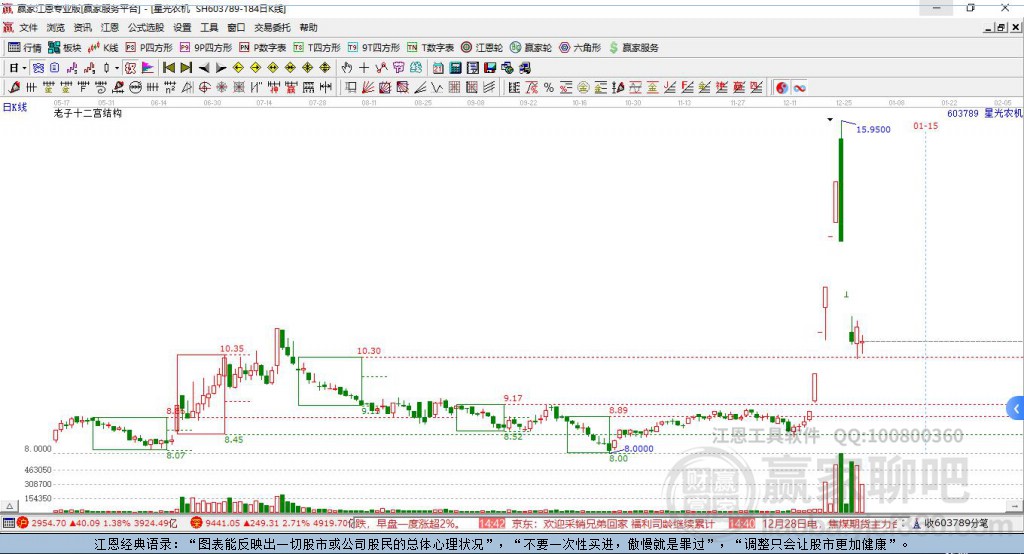Open the P数字表 tool
The image size is (1024, 554).
click(263, 48)
